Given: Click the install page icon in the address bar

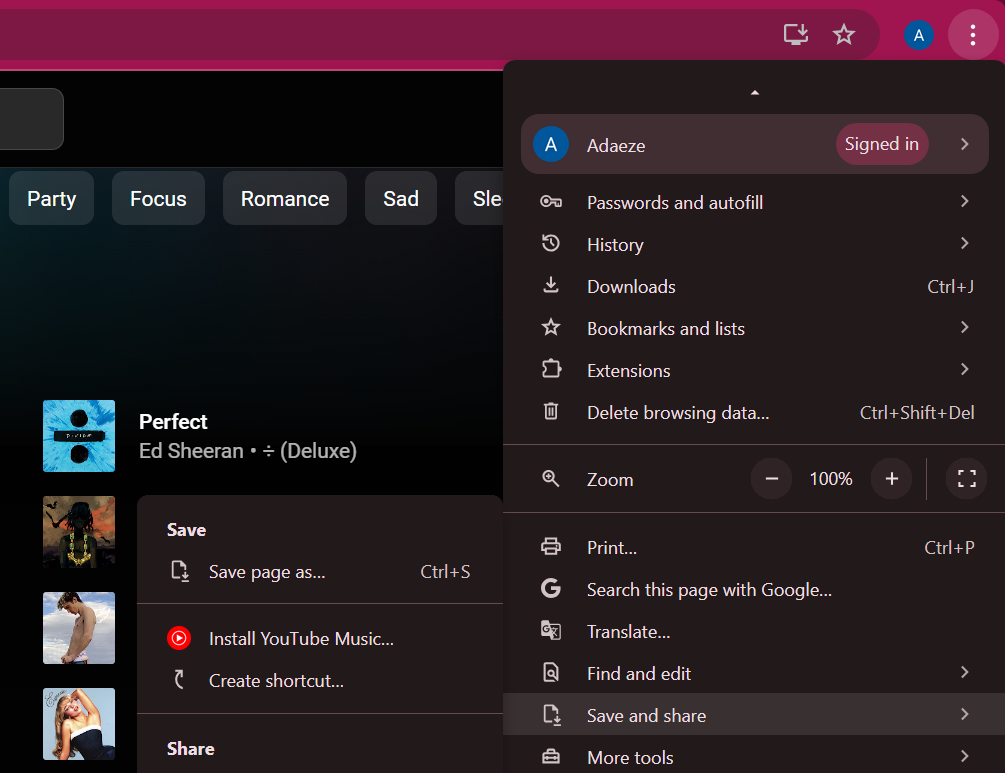Looking at the screenshot, I should click(795, 34).
